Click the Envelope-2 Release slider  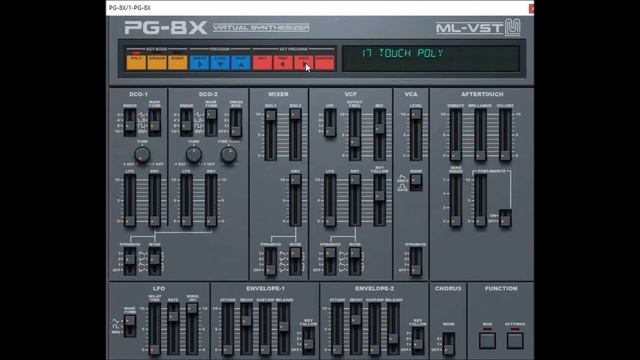pyautogui.click(x=393, y=329)
